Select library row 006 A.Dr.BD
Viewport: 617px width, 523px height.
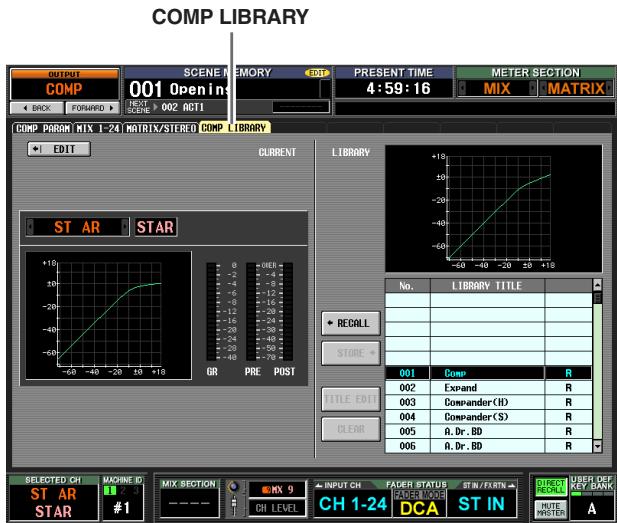coord(488,446)
